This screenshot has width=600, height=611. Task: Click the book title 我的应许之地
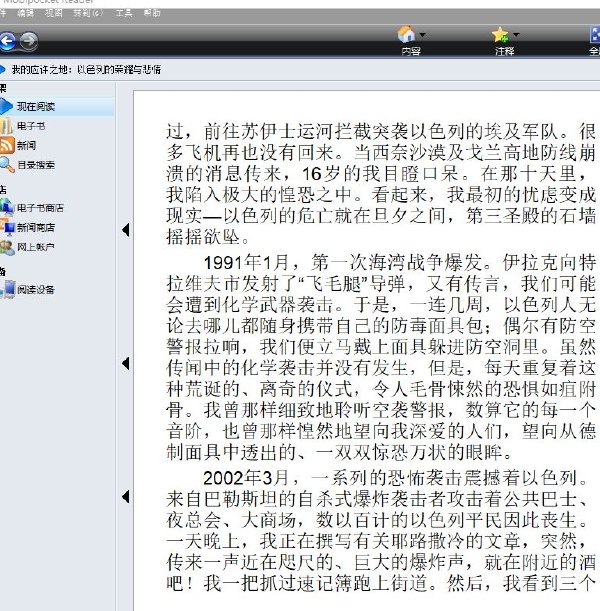41,70
